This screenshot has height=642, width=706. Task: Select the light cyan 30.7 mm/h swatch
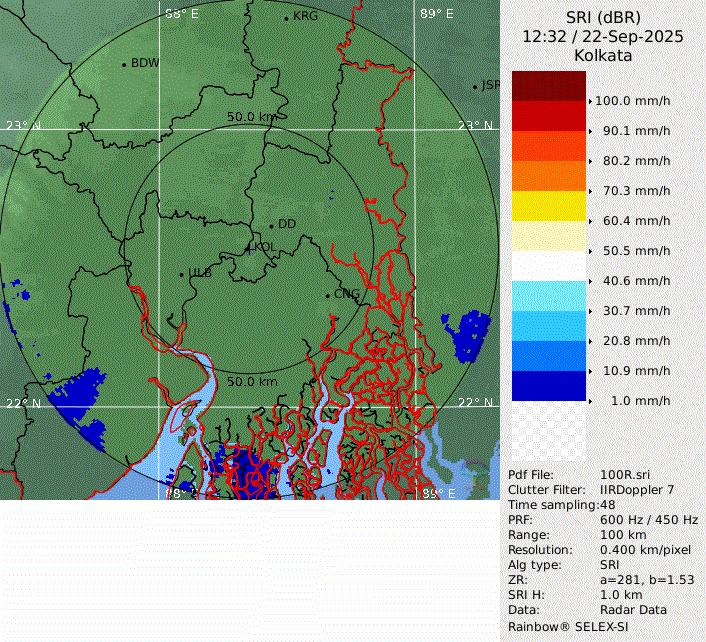coord(548,296)
